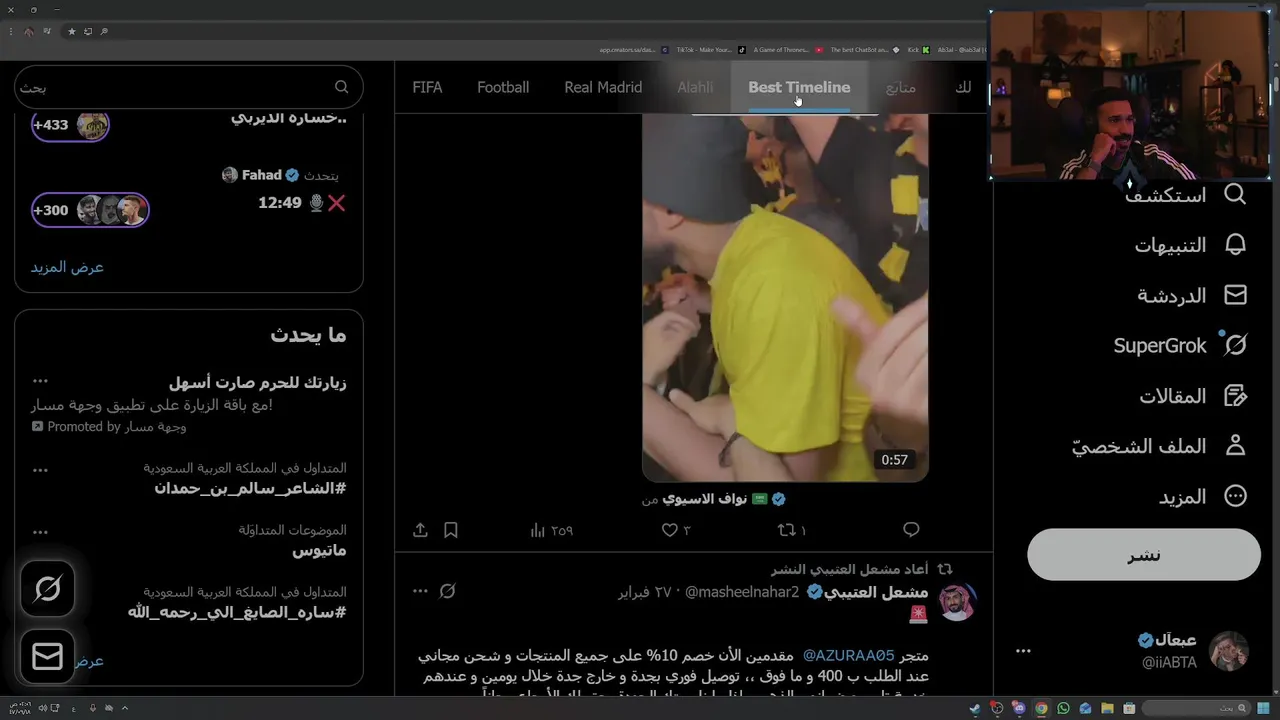Open Profile (الملف الشخصي) person icon
1280x720 pixels.
point(1235,446)
